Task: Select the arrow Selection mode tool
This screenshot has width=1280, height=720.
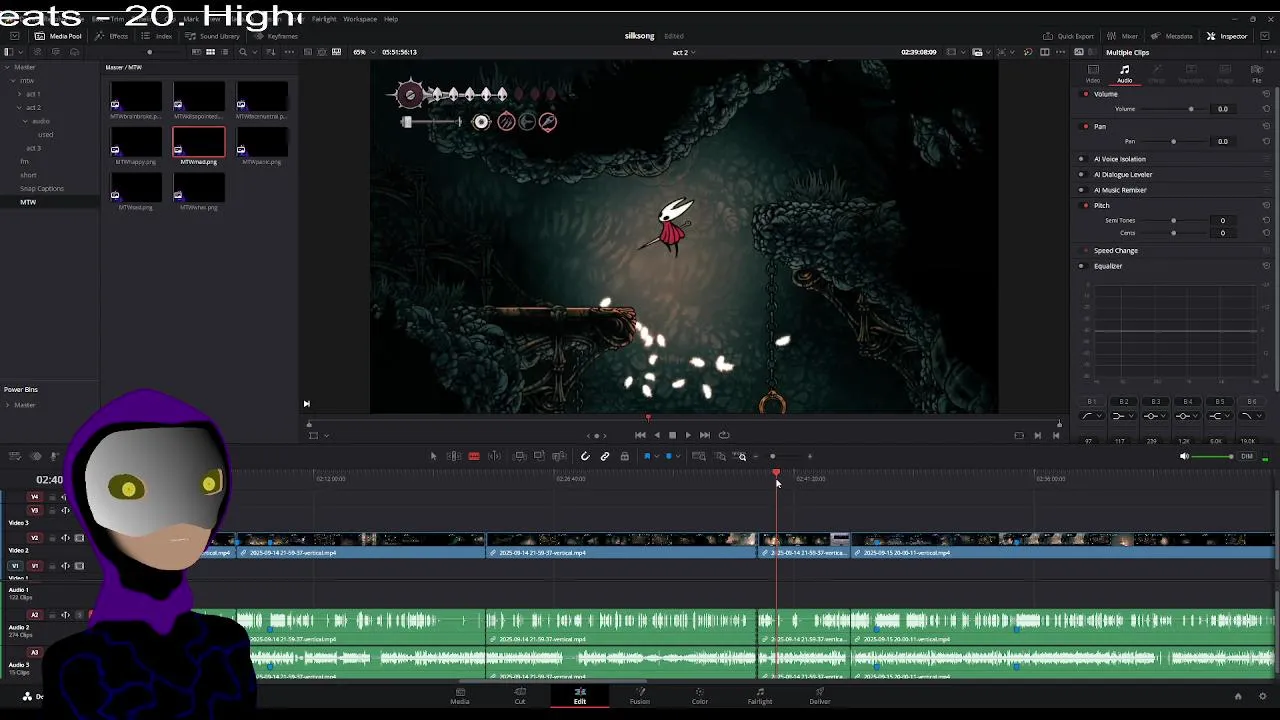Action: point(433,456)
